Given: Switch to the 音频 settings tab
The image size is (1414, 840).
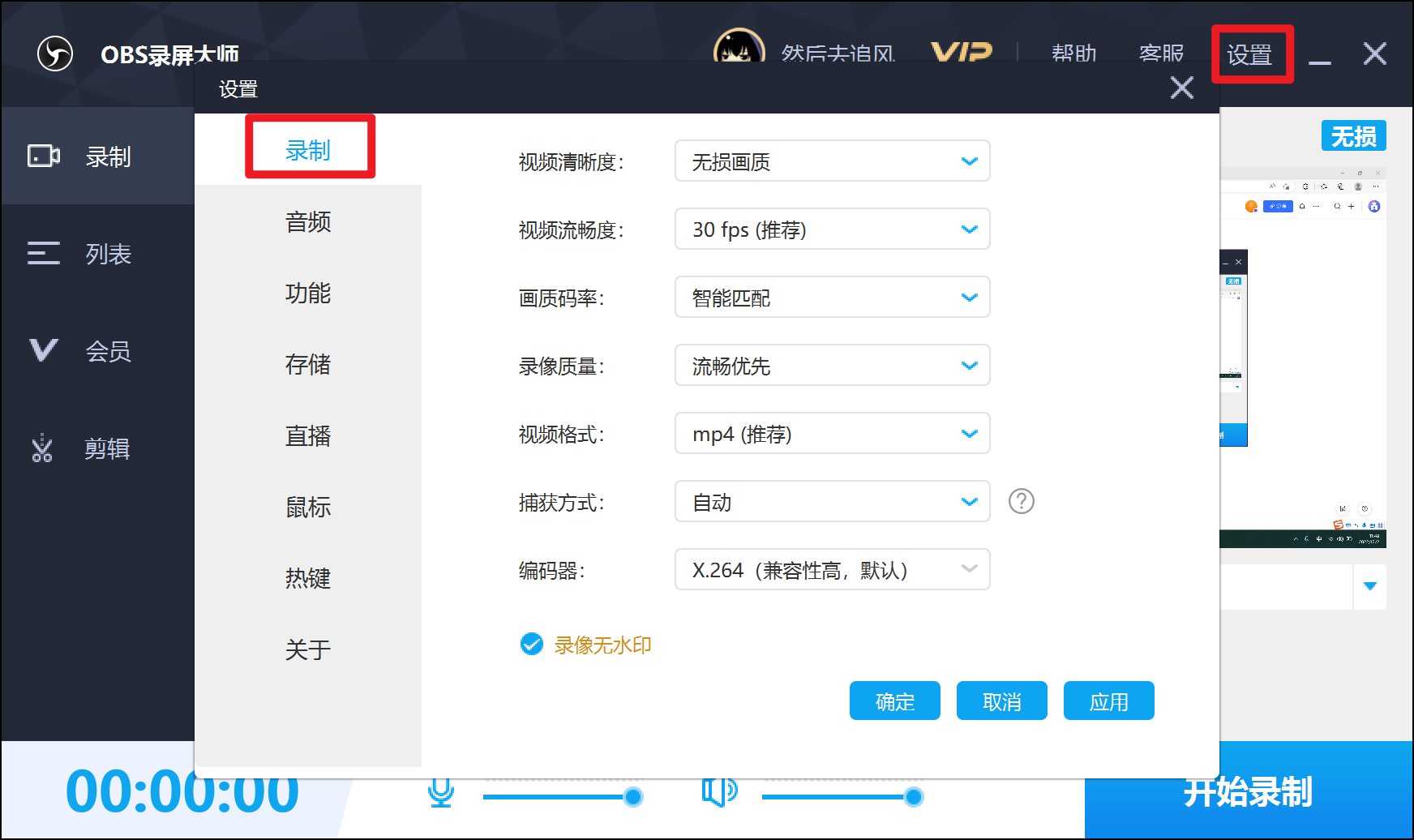Looking at the screenshot, I should 308,221.
